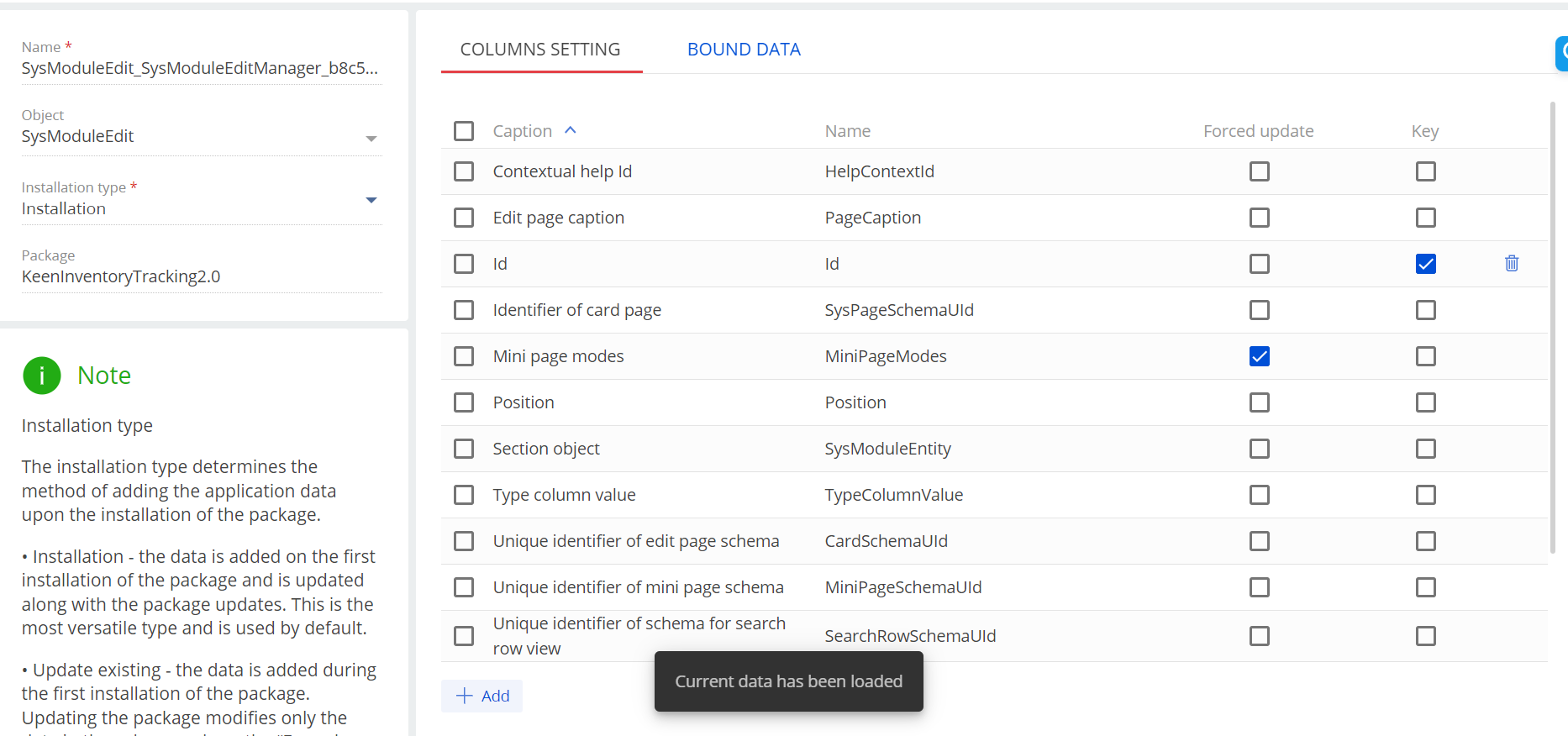Switch to the BOUND DATA tab
This screenshot has height=736, width=1568.
[x=744, y=50]
